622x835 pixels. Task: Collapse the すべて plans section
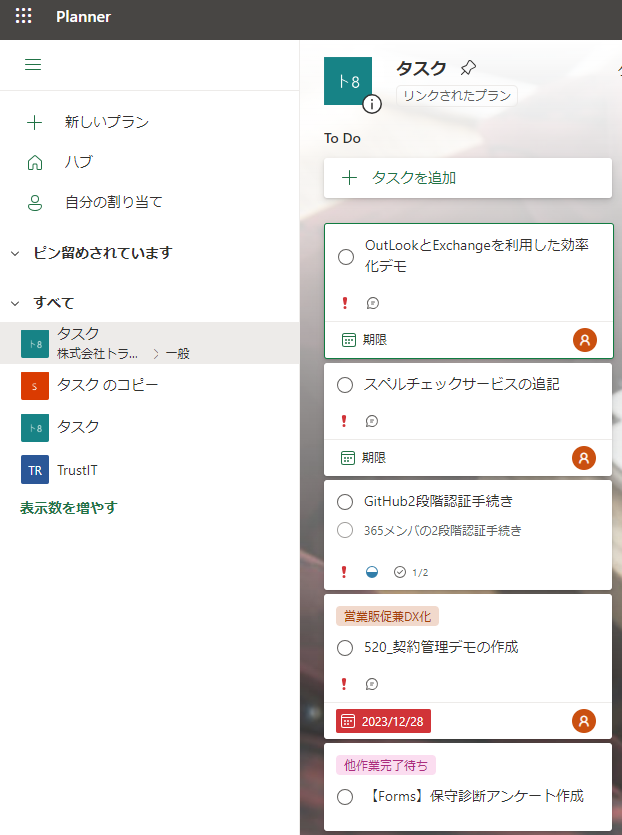(15, 303)
